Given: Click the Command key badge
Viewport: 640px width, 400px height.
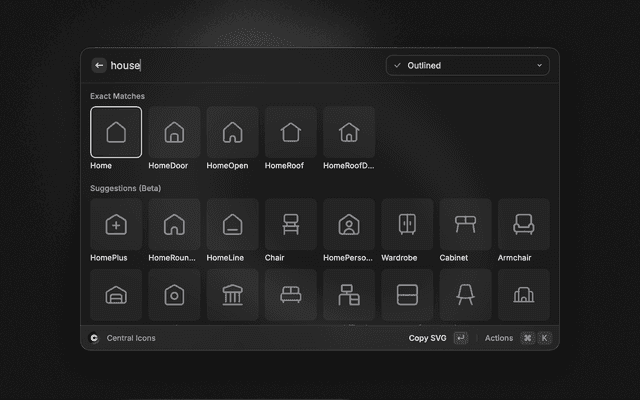Looking at the screenshot, I should (527, 338).
